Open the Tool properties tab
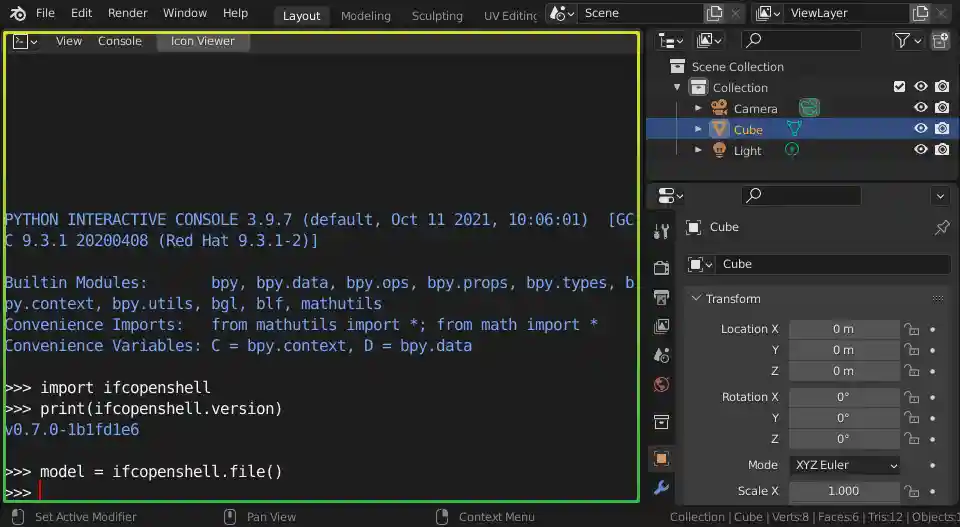This screenshot has width=960, height=527. coord(661,231)
